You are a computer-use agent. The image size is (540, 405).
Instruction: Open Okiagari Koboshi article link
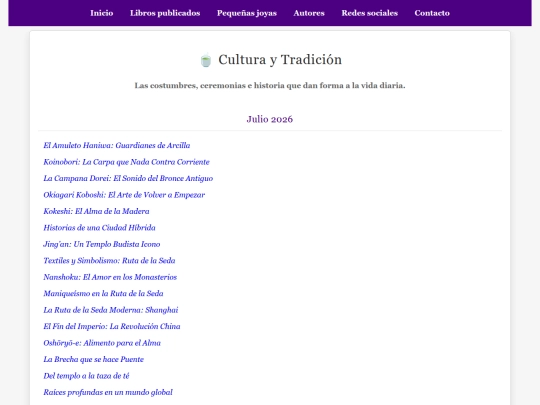click(x=124, y=195)
